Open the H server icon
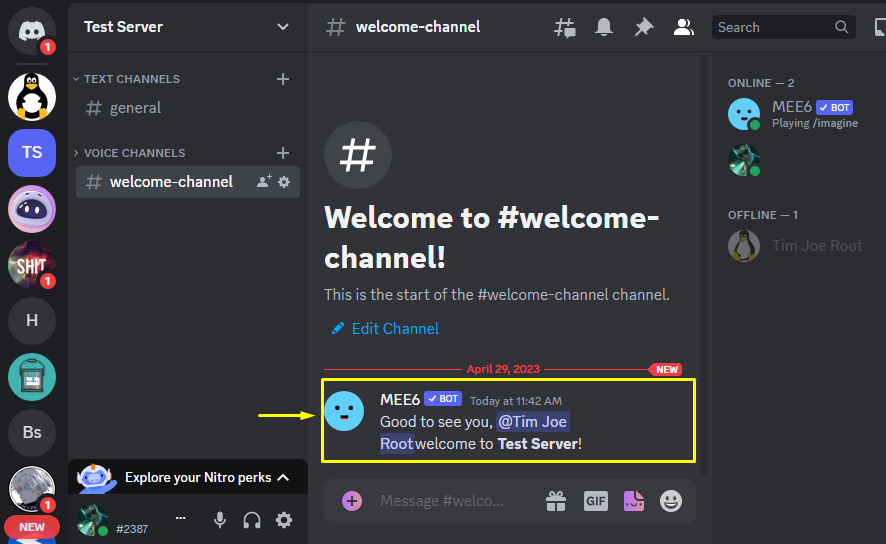Viewport: 886px width, 544px height. click(32, 321)
